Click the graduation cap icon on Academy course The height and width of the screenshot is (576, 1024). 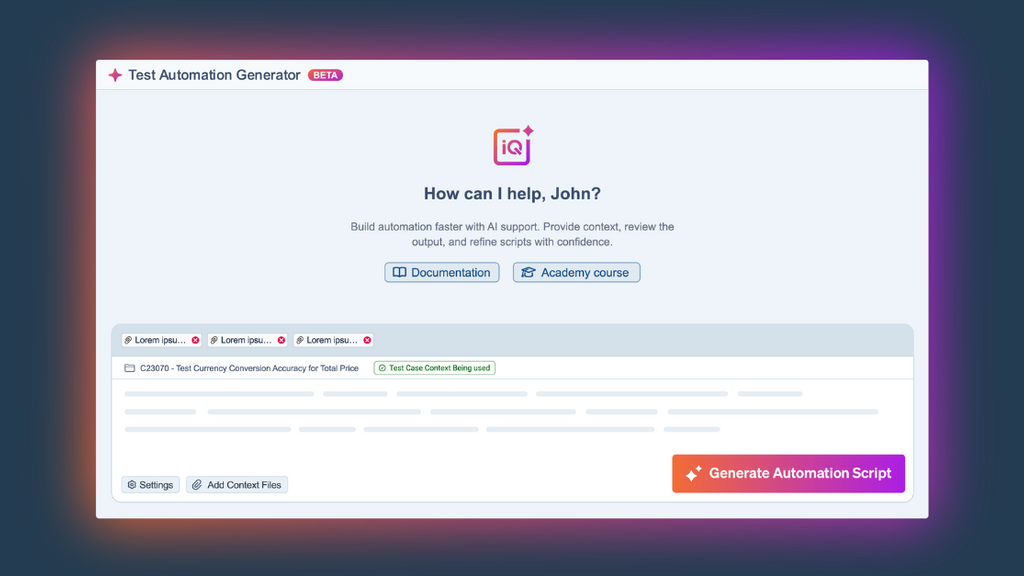pyautogui.click(x=528, y=272)
